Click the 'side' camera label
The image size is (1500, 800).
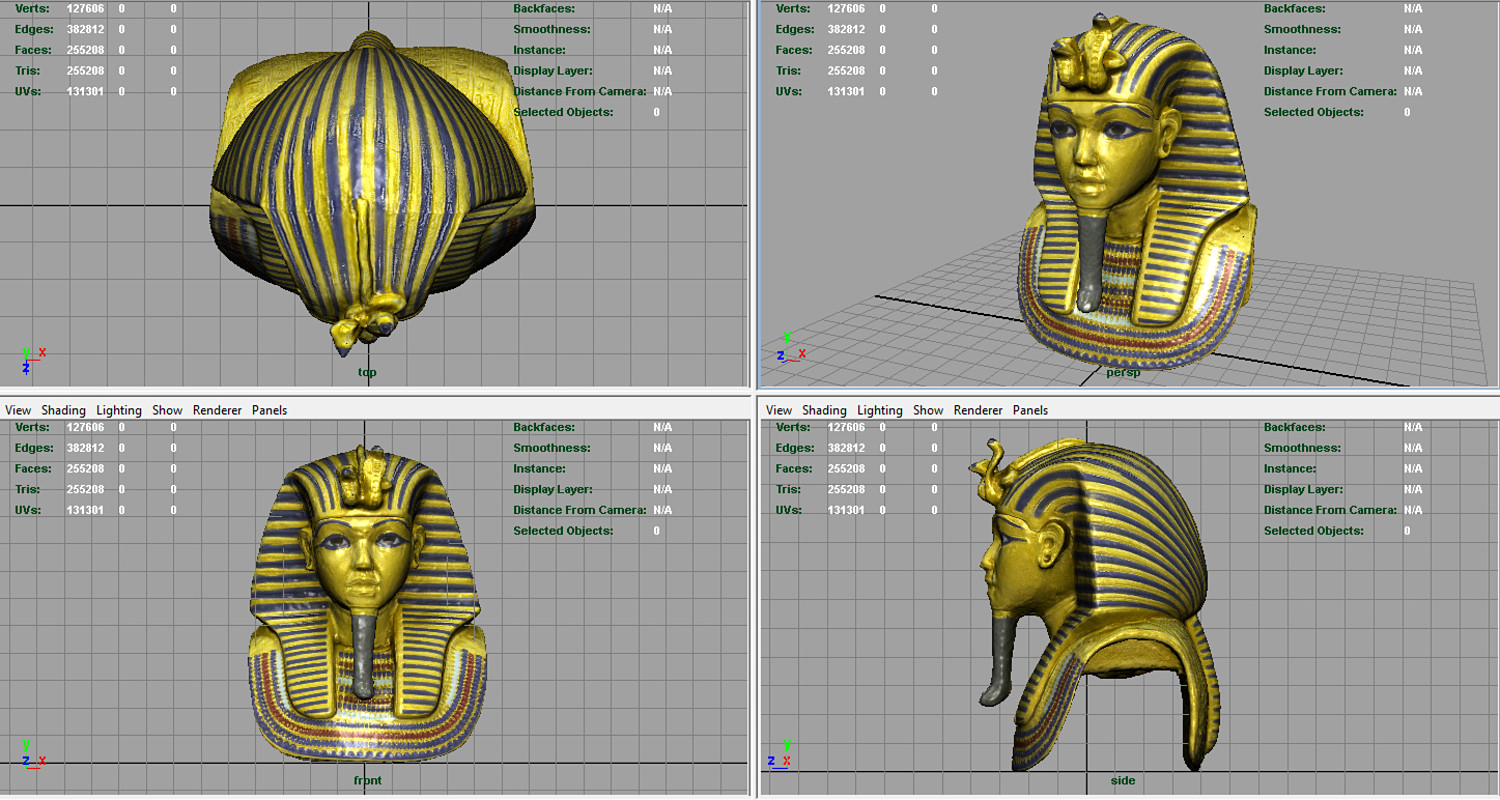tap(1123, 780)
